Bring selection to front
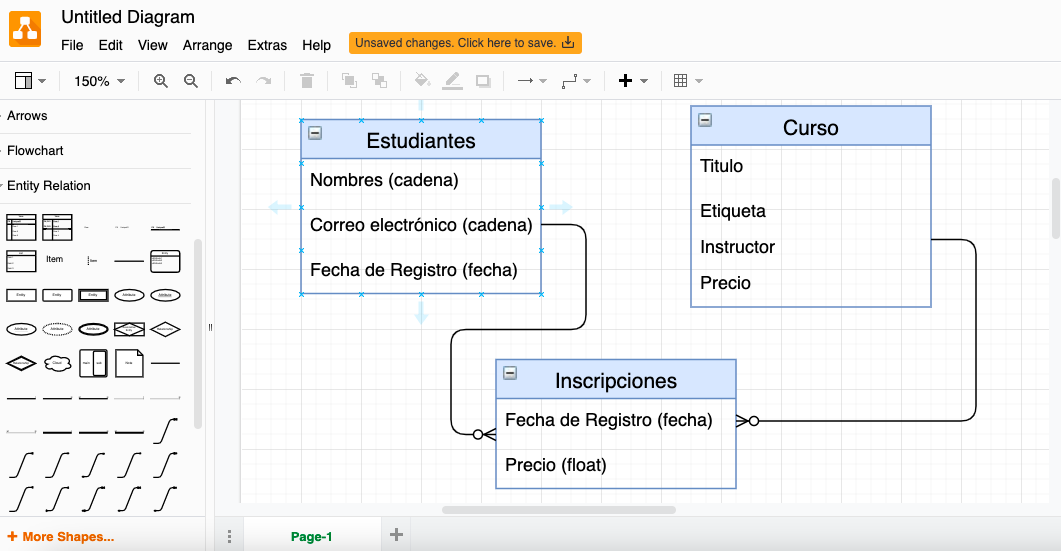 [x=349, y=81]
